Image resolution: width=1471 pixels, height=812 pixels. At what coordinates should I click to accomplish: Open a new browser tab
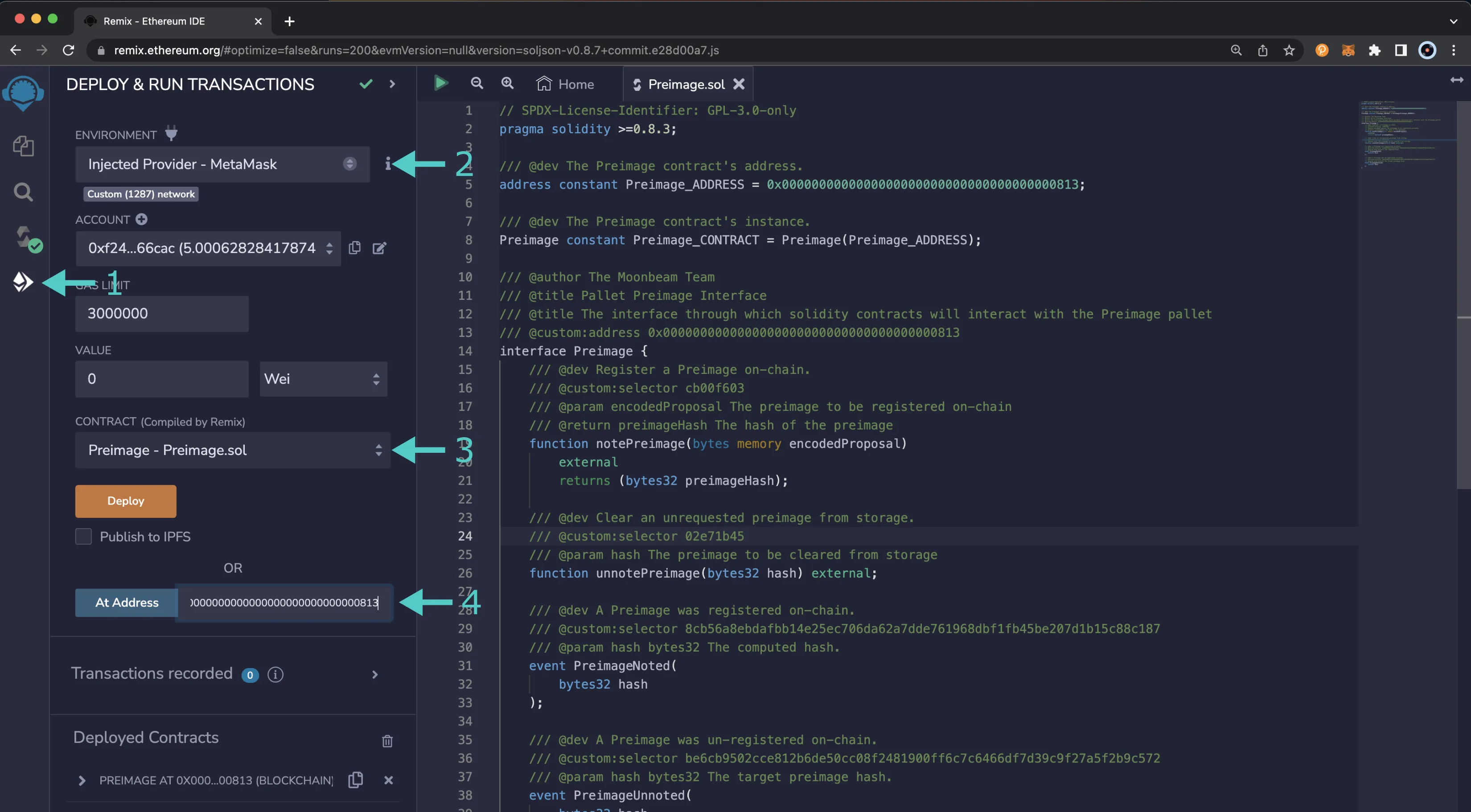289,21
